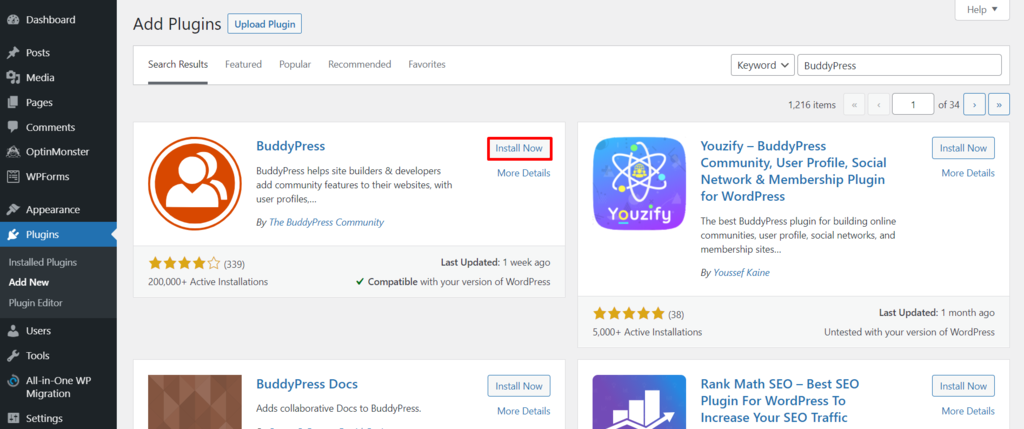Install the BuddyPress plugin now

tap(519, 148)
